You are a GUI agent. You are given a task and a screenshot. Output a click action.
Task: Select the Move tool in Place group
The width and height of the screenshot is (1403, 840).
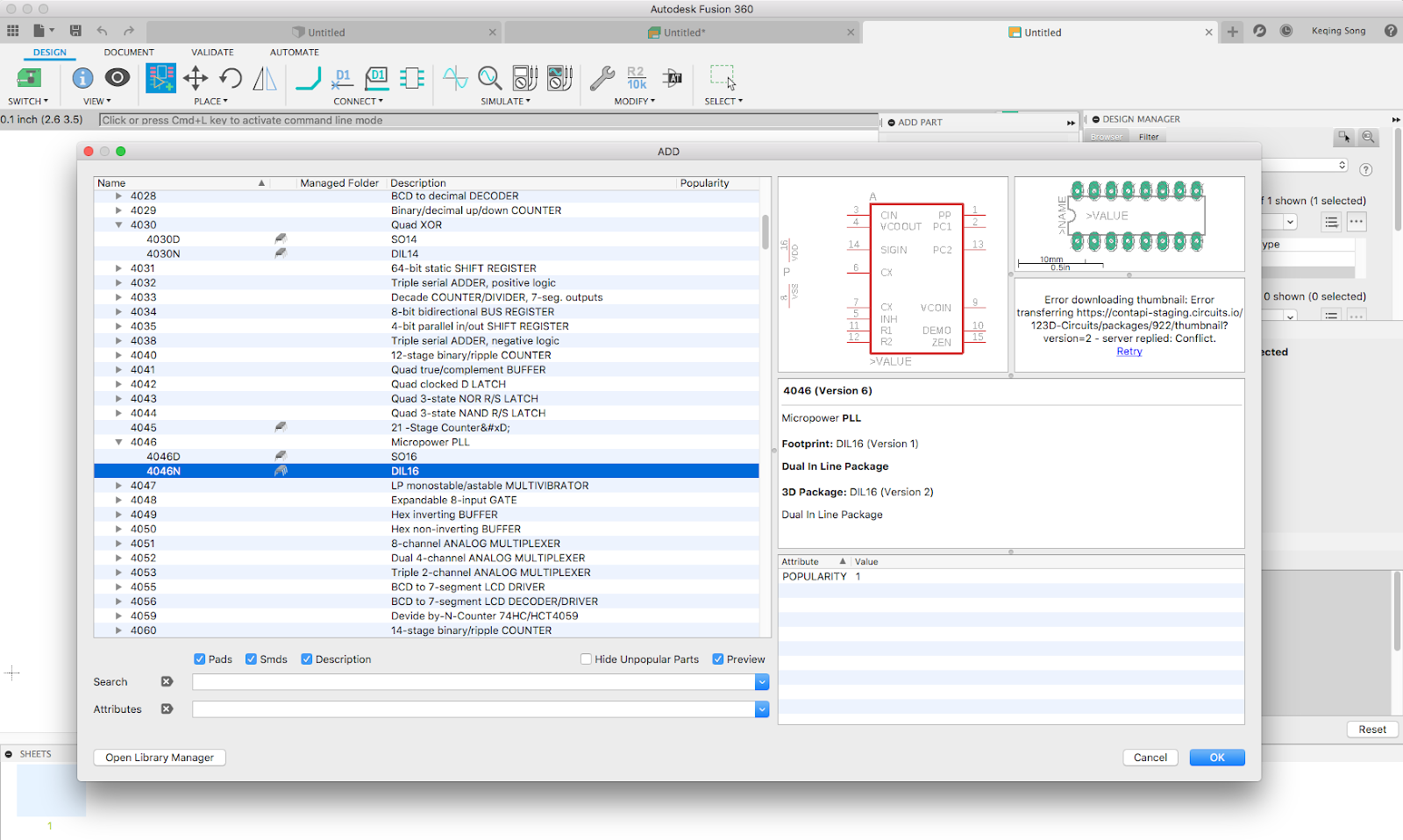point(196,78)
